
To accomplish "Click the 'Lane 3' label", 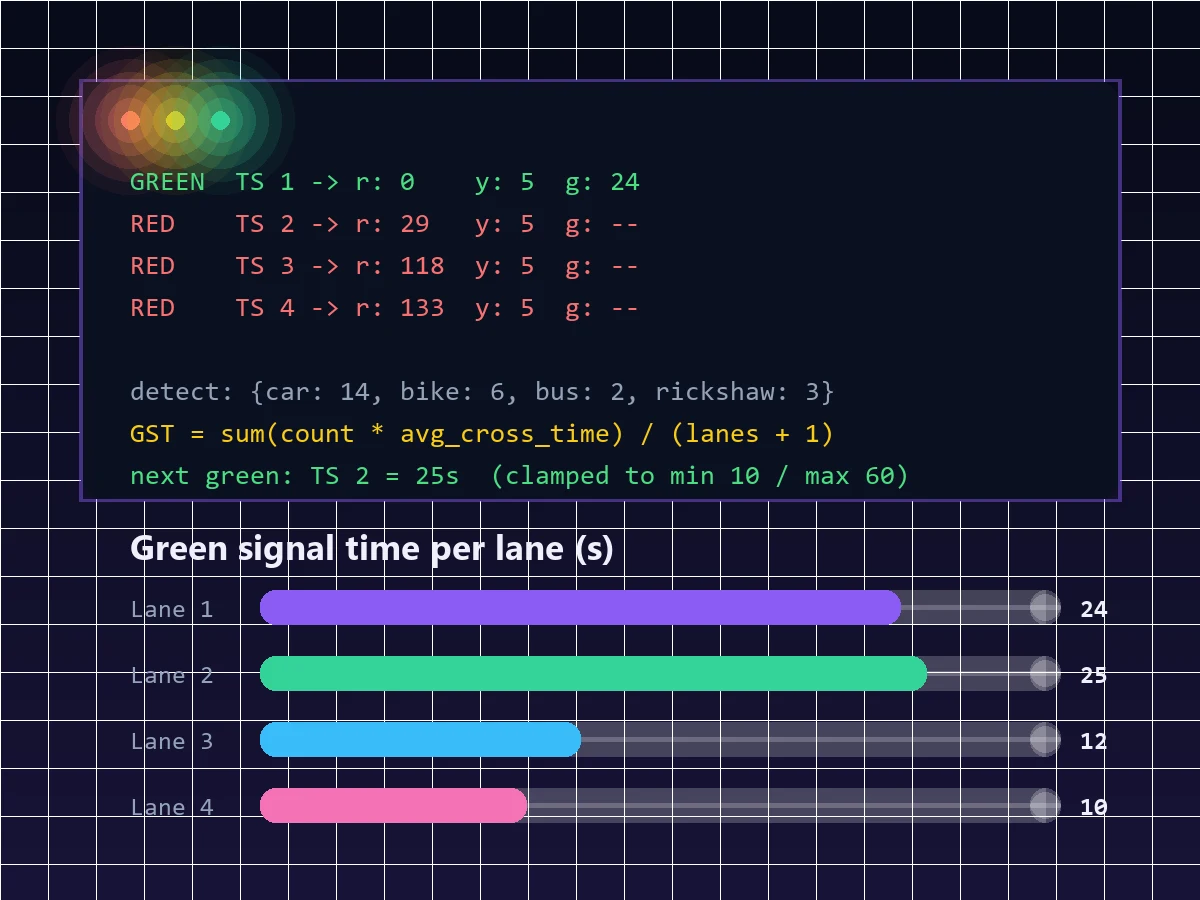I will pos(172,741).
